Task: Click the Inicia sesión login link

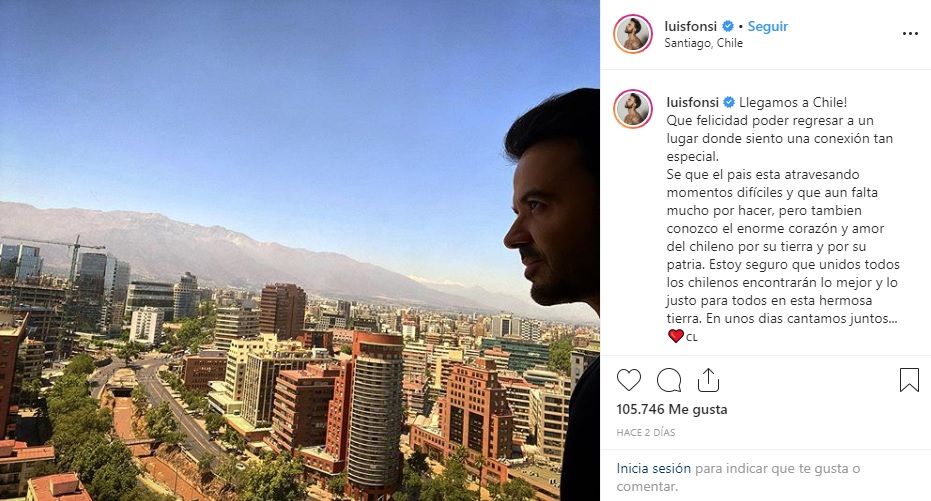Action: click(654, 468)
